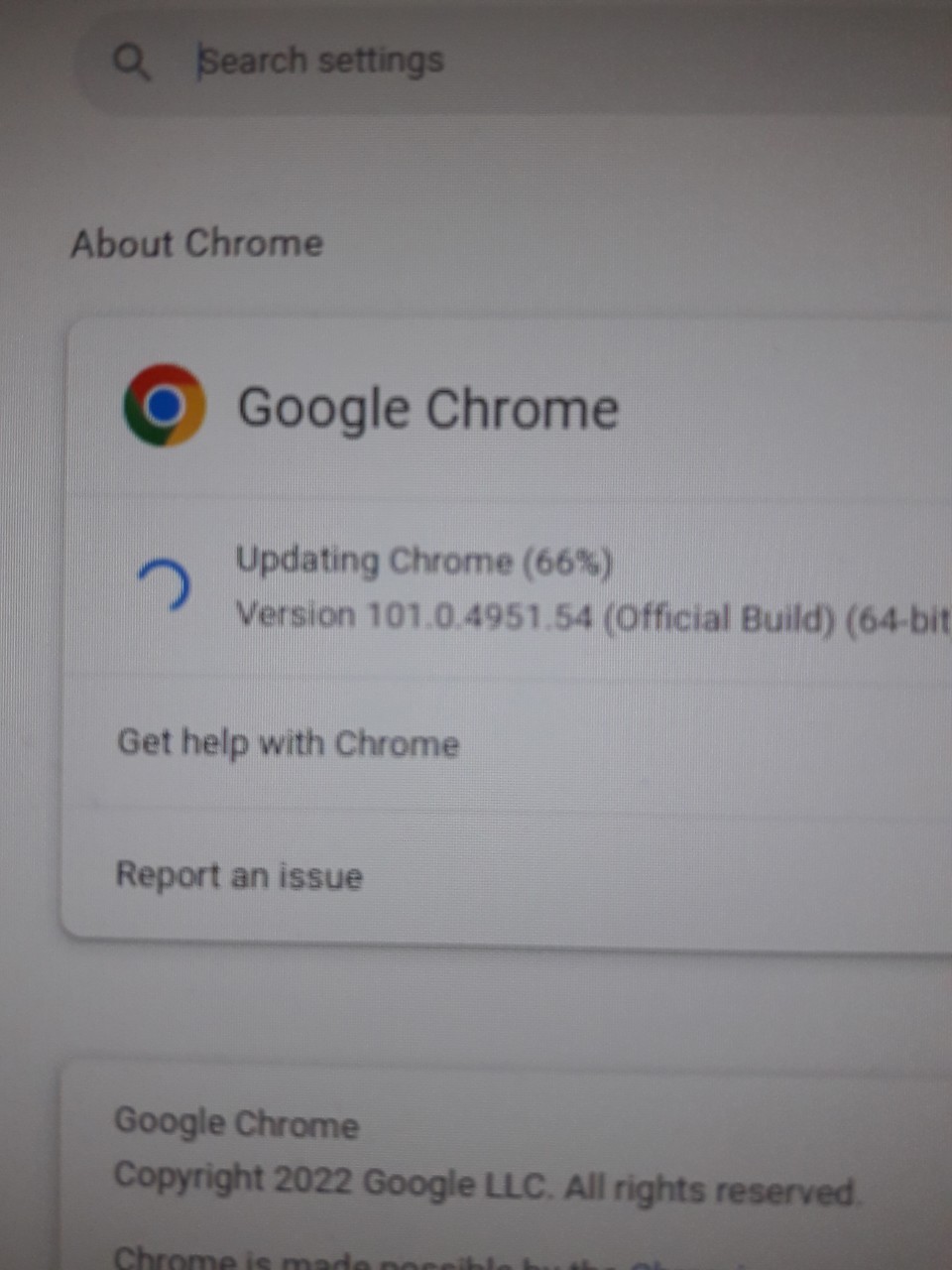The height and width of the screenshot is (1270, 952).
Task: Click the word Chrome in Get help with Chrome
Action: click(397, 744)
